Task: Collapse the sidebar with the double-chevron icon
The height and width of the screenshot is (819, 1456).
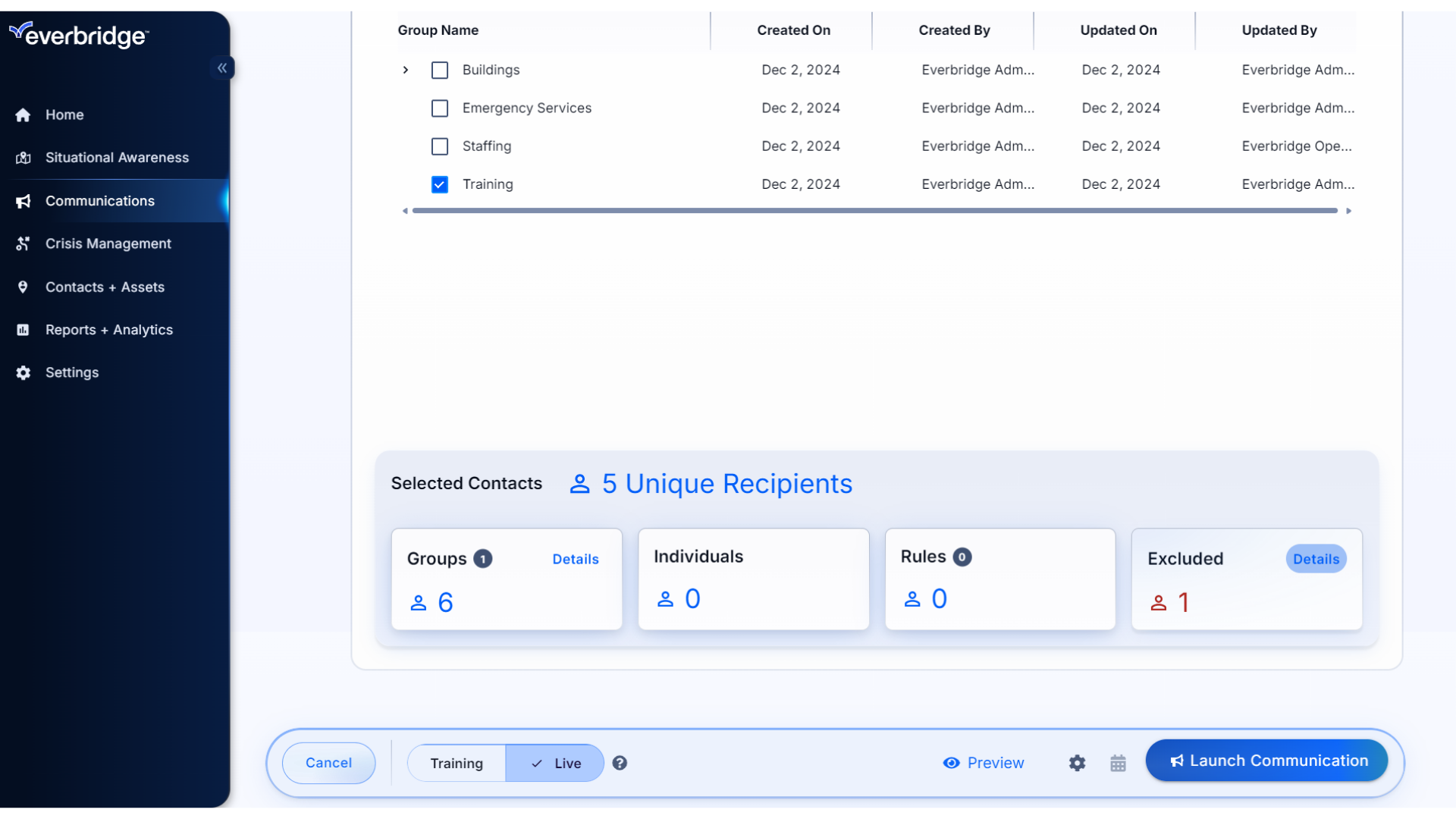Action: [222, 68]
